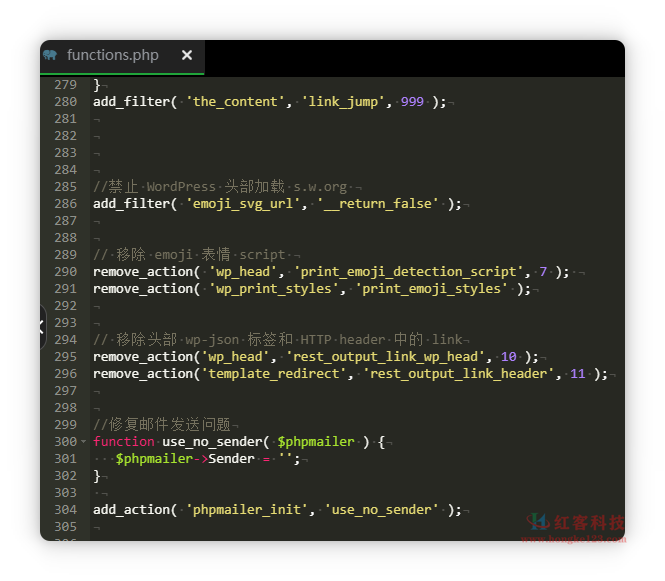
Task: Switch to the functions.php tab
Action: (x=112, y=56)
